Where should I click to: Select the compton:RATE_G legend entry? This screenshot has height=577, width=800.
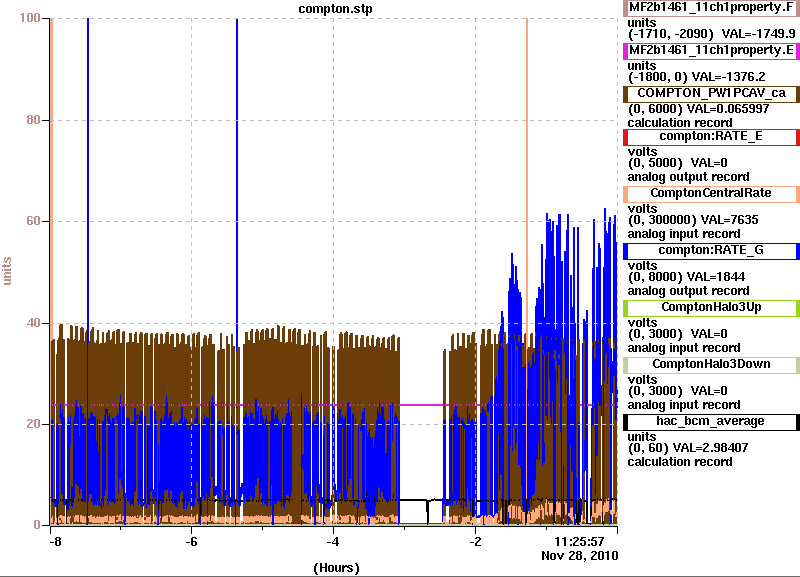[x=711, y=250]
